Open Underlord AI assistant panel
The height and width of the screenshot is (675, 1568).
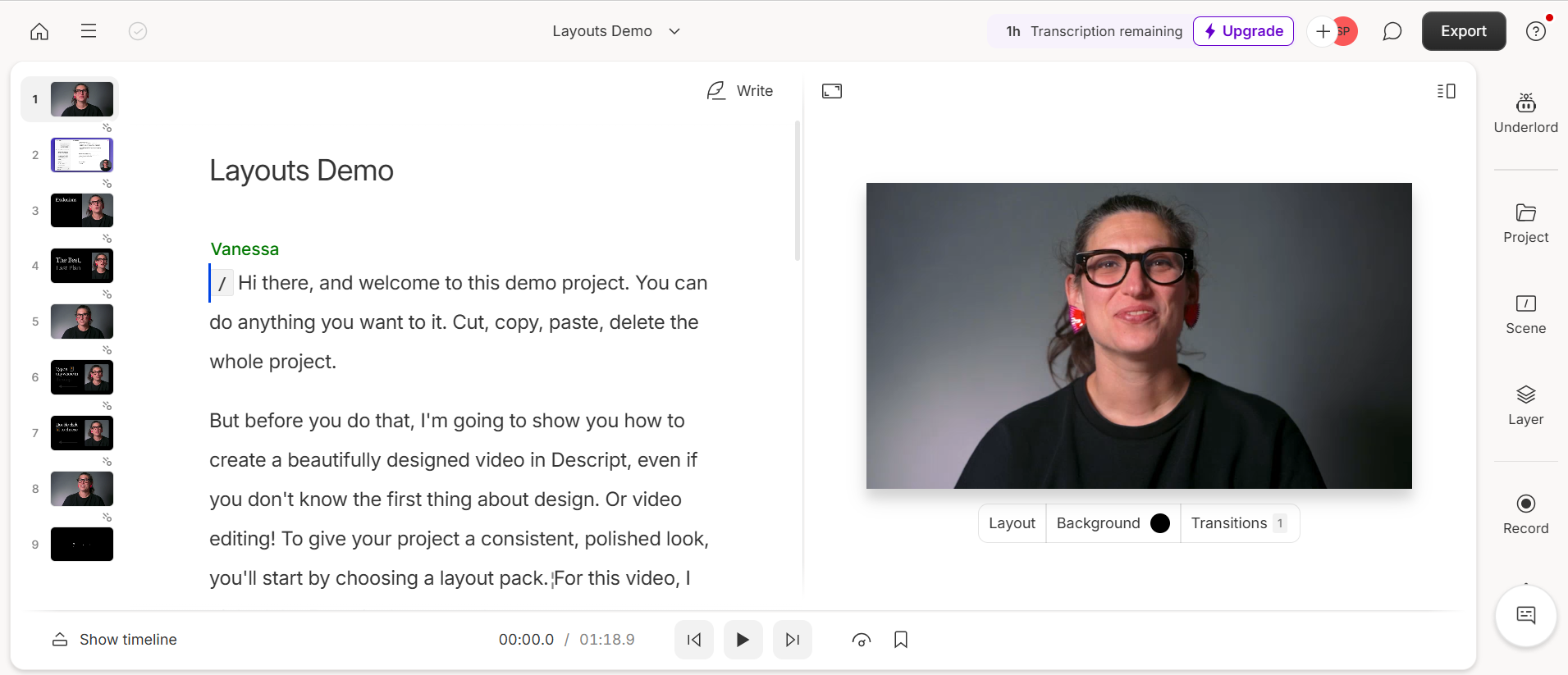tap(1525, 112)
